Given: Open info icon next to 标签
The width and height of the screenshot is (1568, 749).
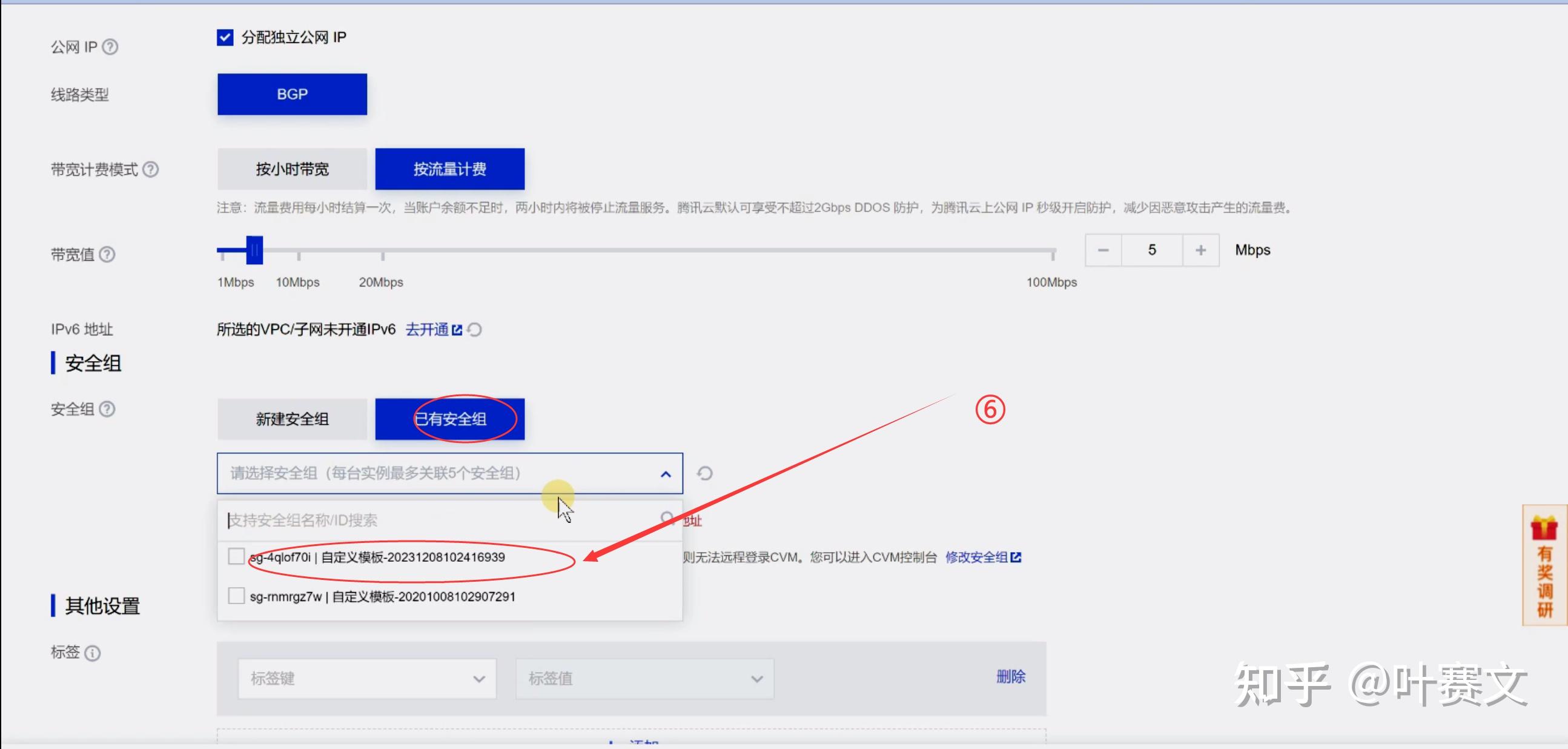Looking at the screenshot, I should (93, 653).
